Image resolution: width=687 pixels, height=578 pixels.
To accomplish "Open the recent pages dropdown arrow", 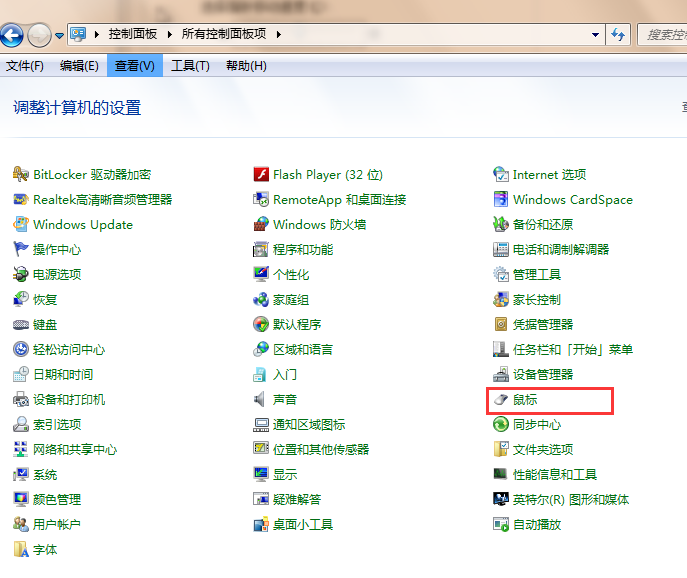I will coord(59,35).
